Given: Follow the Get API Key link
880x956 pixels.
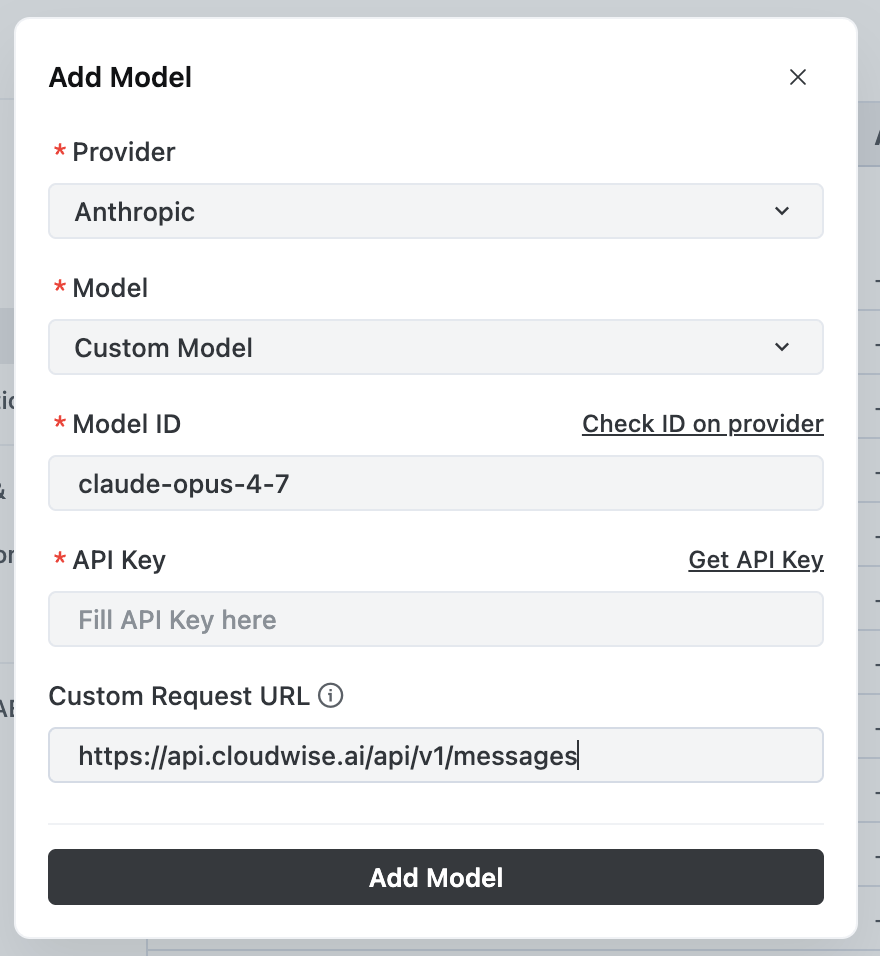Looking at the screenshot, I should click(756, 560).
